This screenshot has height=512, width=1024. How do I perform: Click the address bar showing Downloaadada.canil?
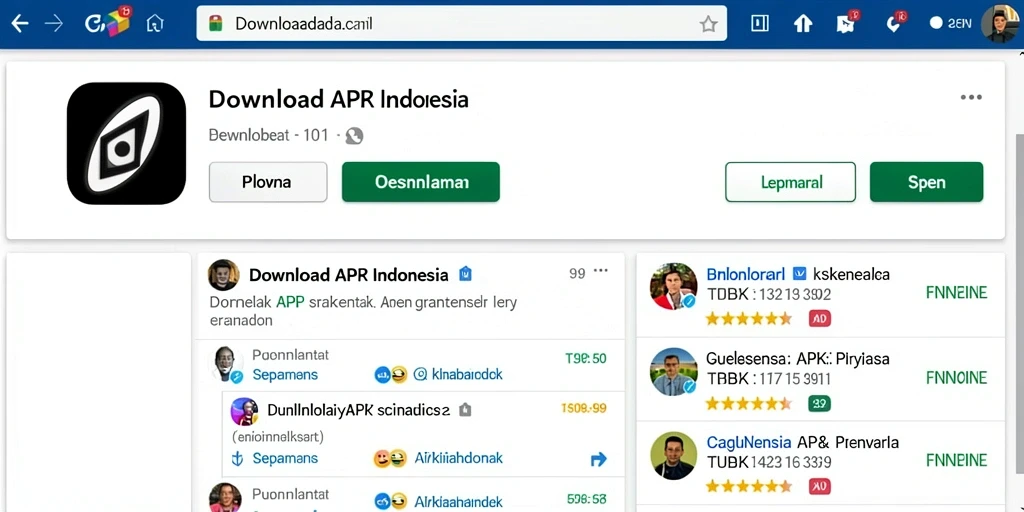click(x=461, y=24)
